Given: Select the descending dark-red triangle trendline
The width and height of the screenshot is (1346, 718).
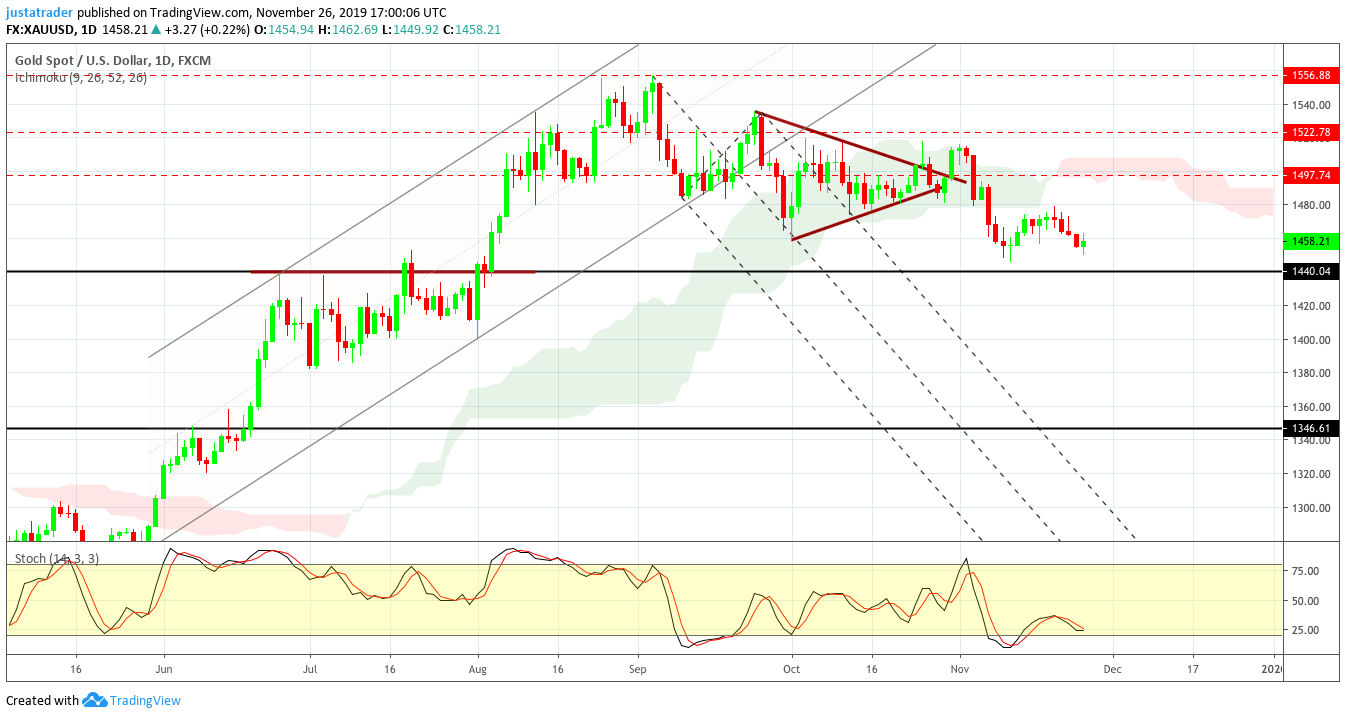Looking at the screenshot, I should (x=861, y=147).
